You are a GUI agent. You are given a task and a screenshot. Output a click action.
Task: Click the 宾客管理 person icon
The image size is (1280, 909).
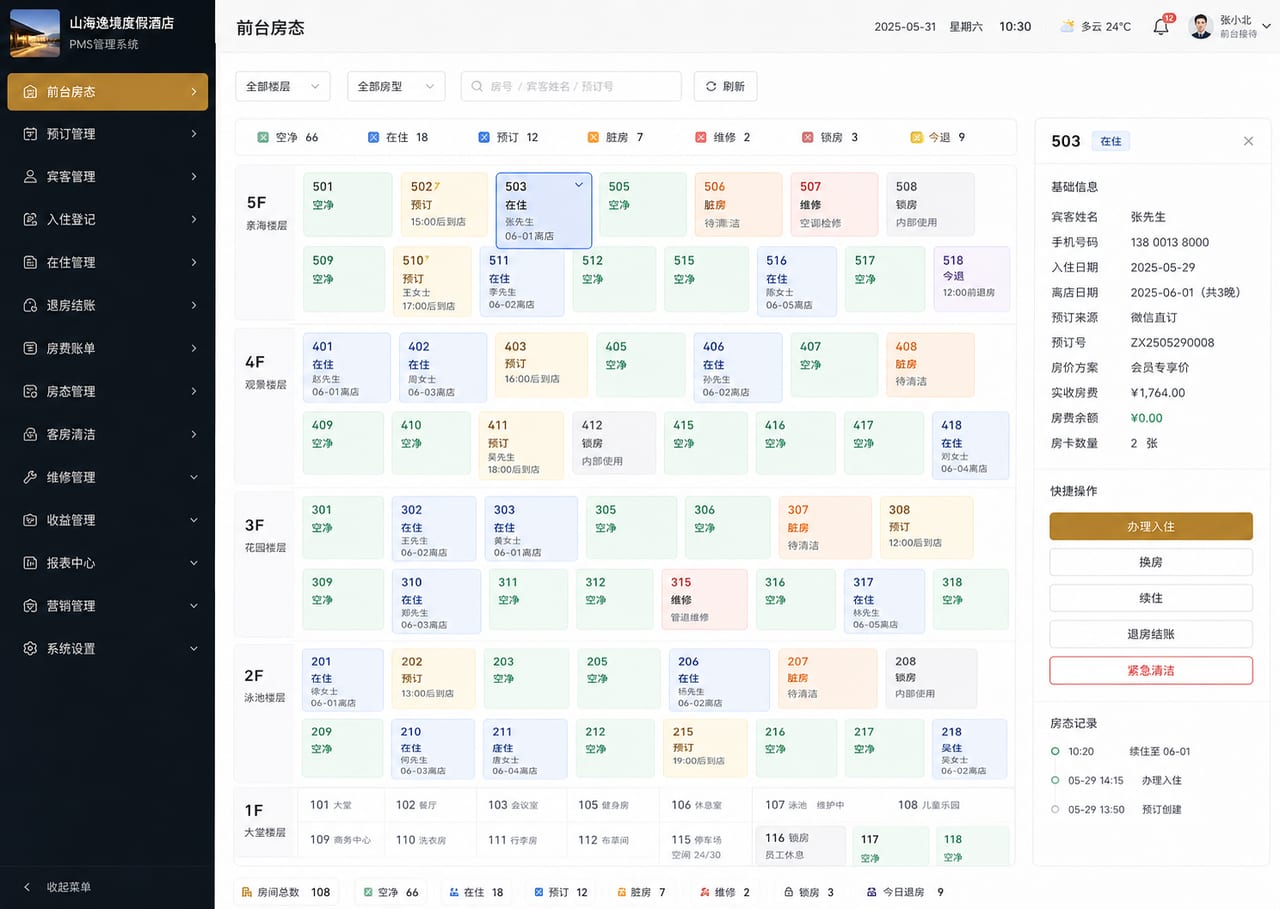pos(30,177)
